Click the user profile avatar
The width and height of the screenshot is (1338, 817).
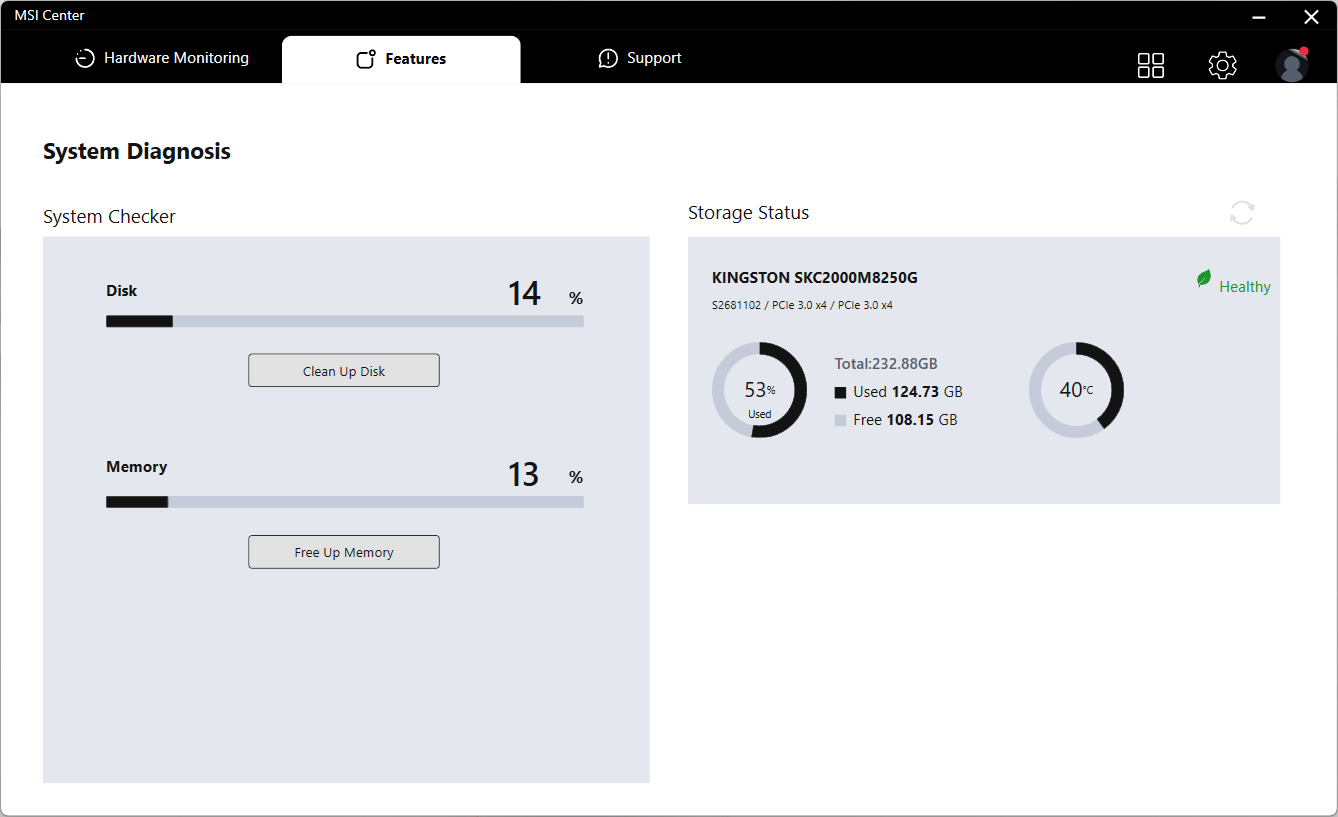coord(1292,66)
